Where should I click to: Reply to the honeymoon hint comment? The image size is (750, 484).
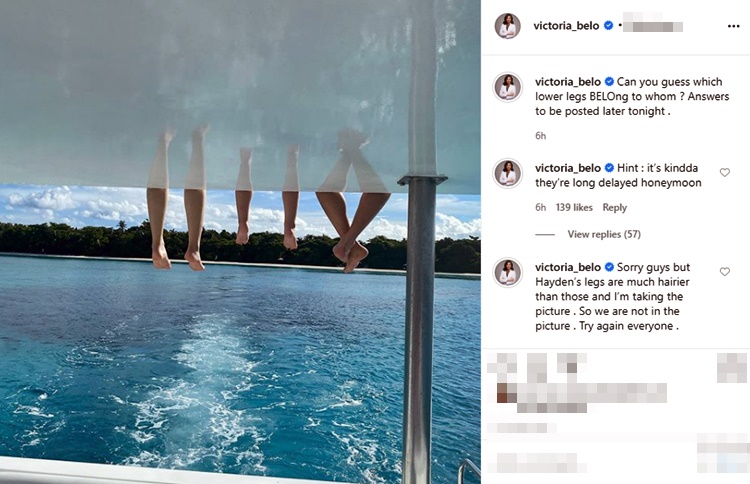point(615,208)
